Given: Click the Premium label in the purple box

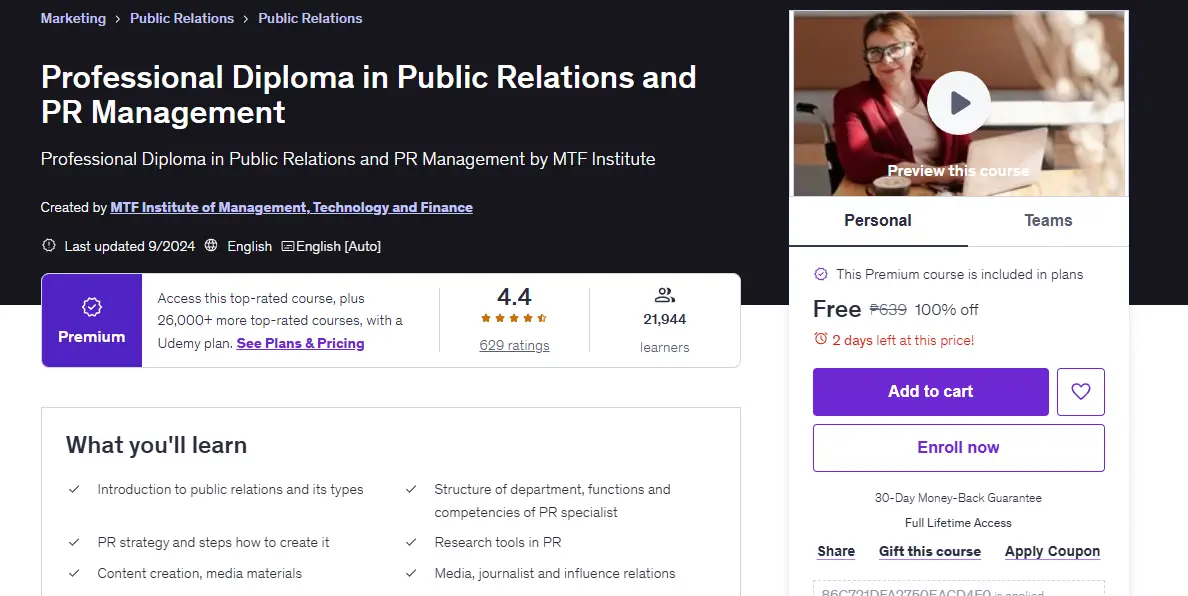Looking at the screenshot, I should [92, 337].
